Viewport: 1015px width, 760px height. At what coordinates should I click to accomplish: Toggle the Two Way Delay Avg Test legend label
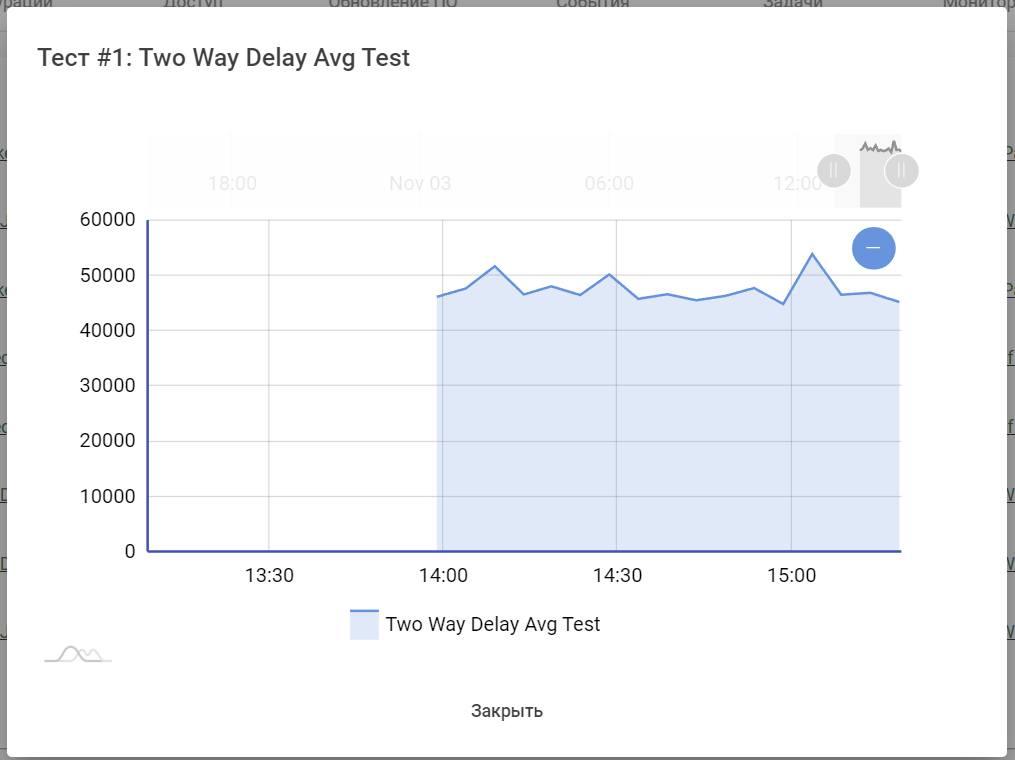[x=492, y=624]
